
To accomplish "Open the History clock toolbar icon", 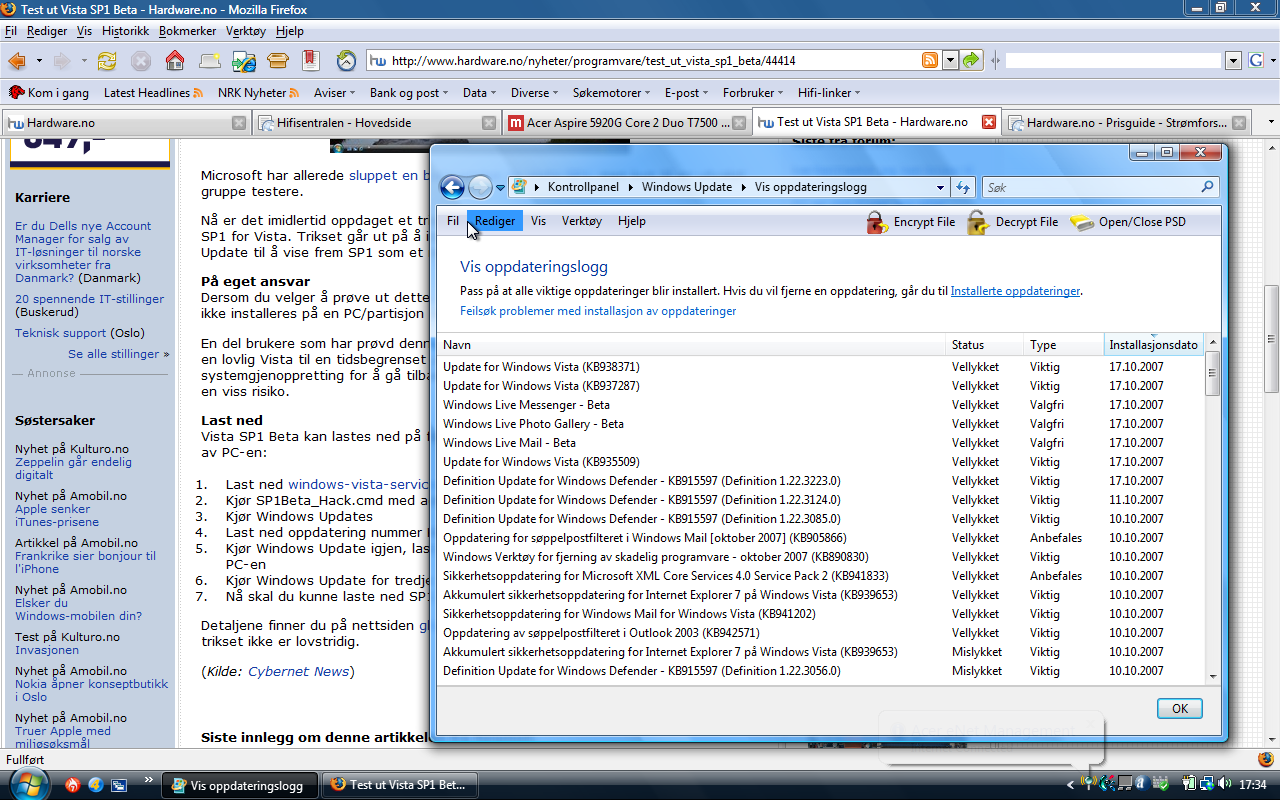I will pos(346,61).
